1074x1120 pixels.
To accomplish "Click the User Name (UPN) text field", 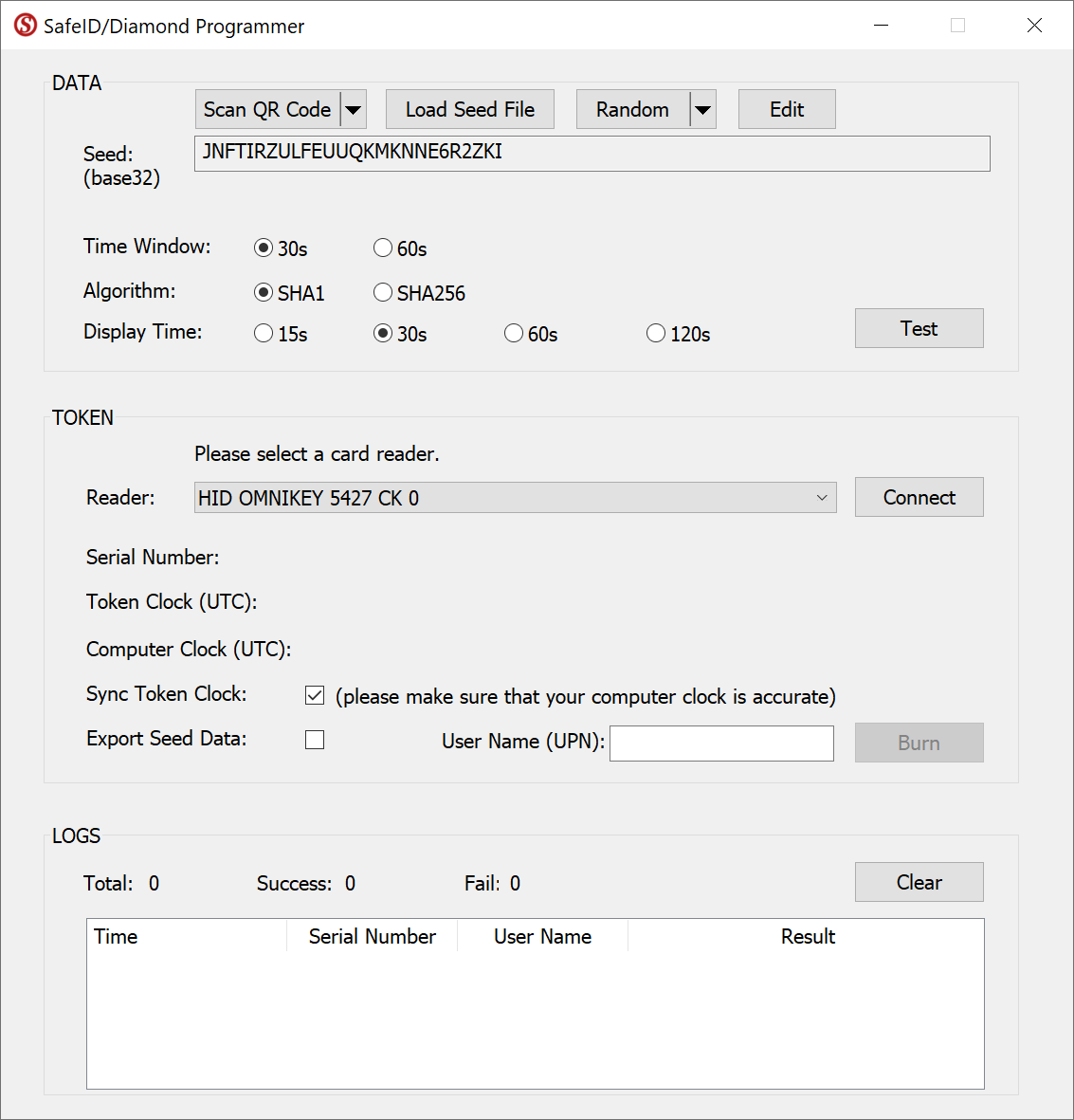I will point(721,744).
